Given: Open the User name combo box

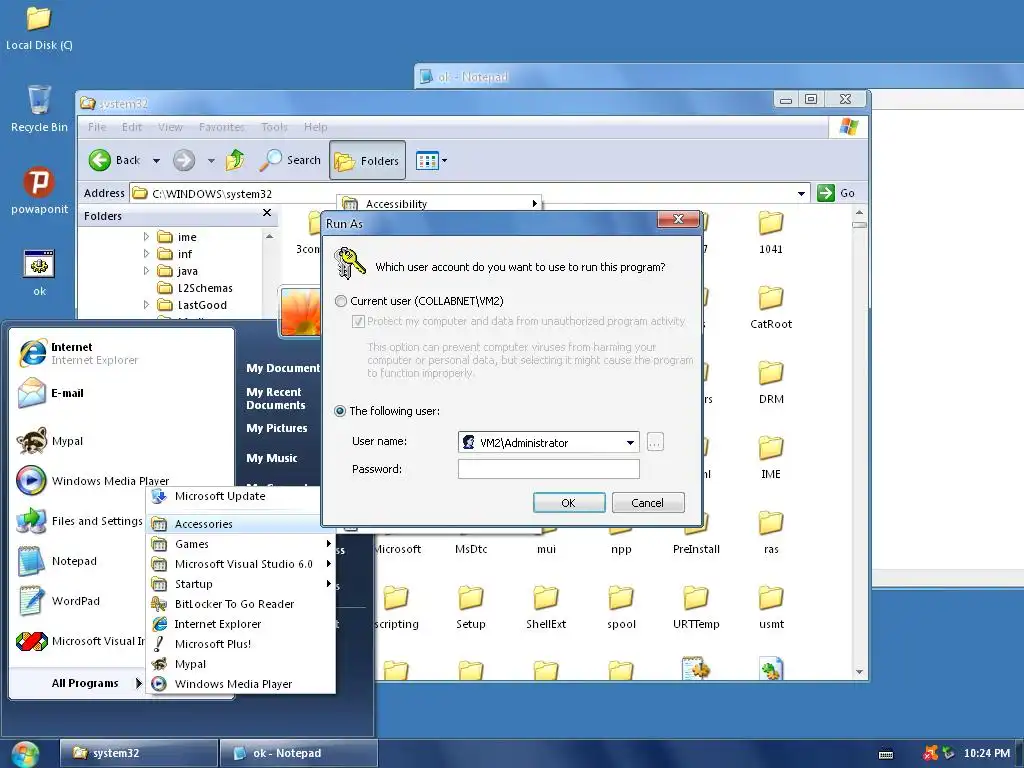Looking at the screenshot, I should click(549, 442).
